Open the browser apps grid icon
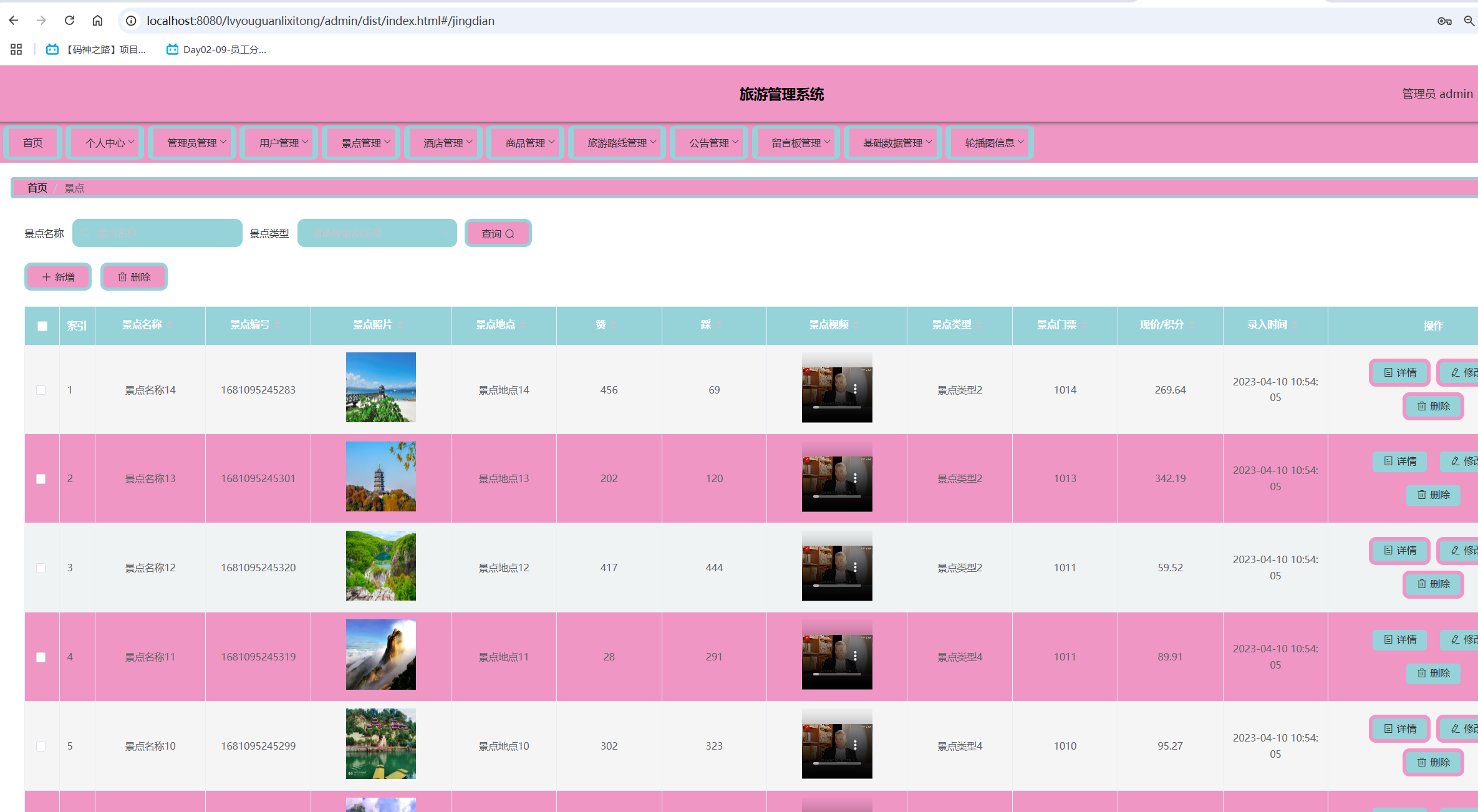Viewport: 1478px width, 812px height. click(x=16, y=49)
